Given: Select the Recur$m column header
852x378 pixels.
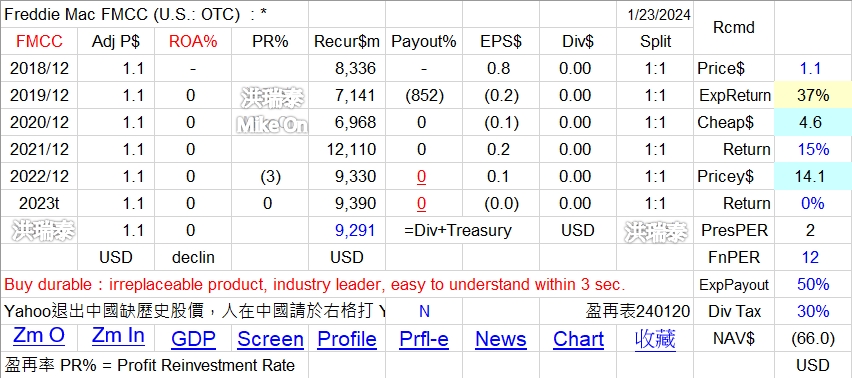Looking at the screenshot, I should 347,41.
